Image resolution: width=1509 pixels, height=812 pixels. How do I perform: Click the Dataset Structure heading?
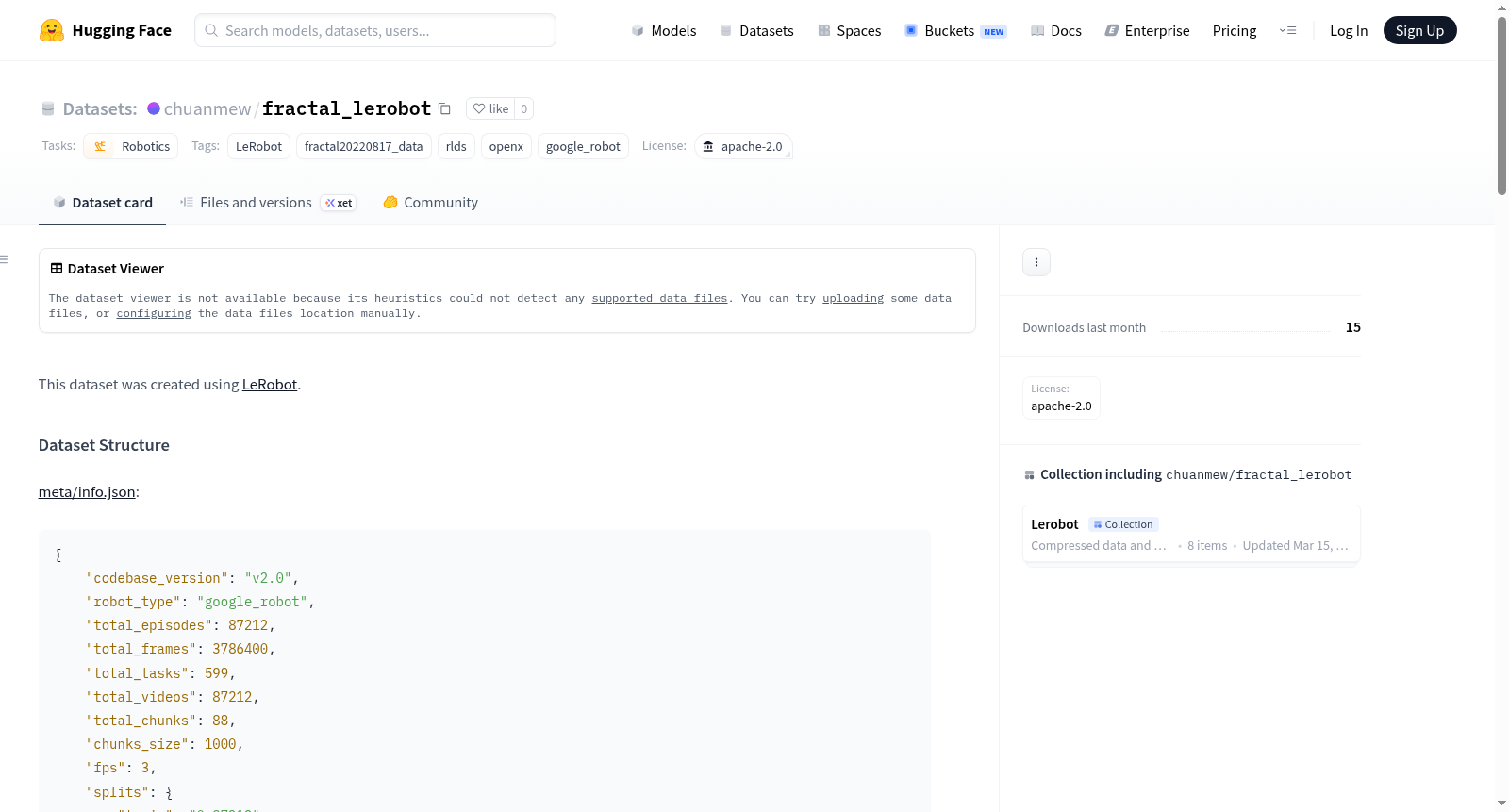[104, 445]
